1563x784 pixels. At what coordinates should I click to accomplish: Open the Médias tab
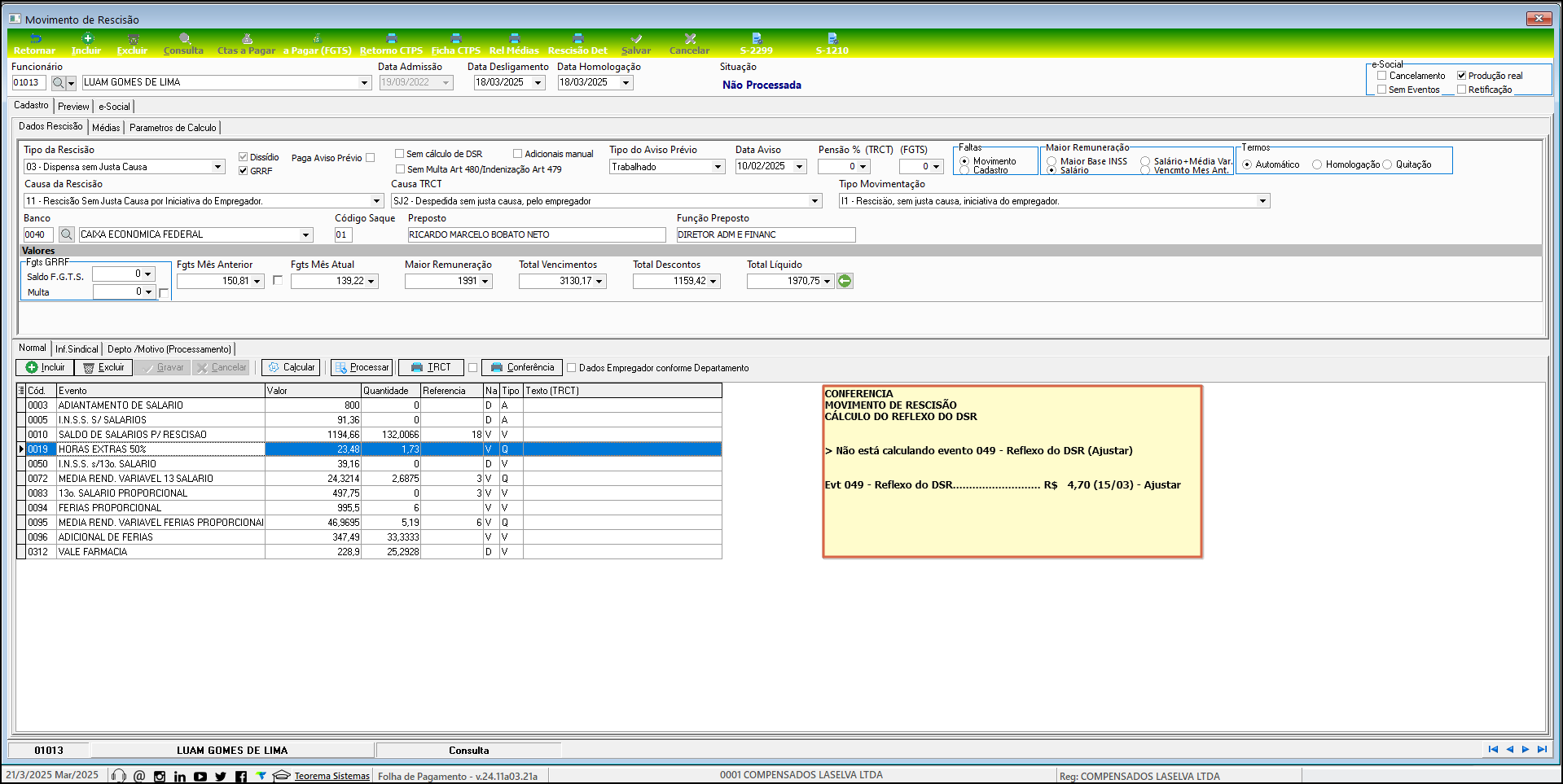coord(106,128)
